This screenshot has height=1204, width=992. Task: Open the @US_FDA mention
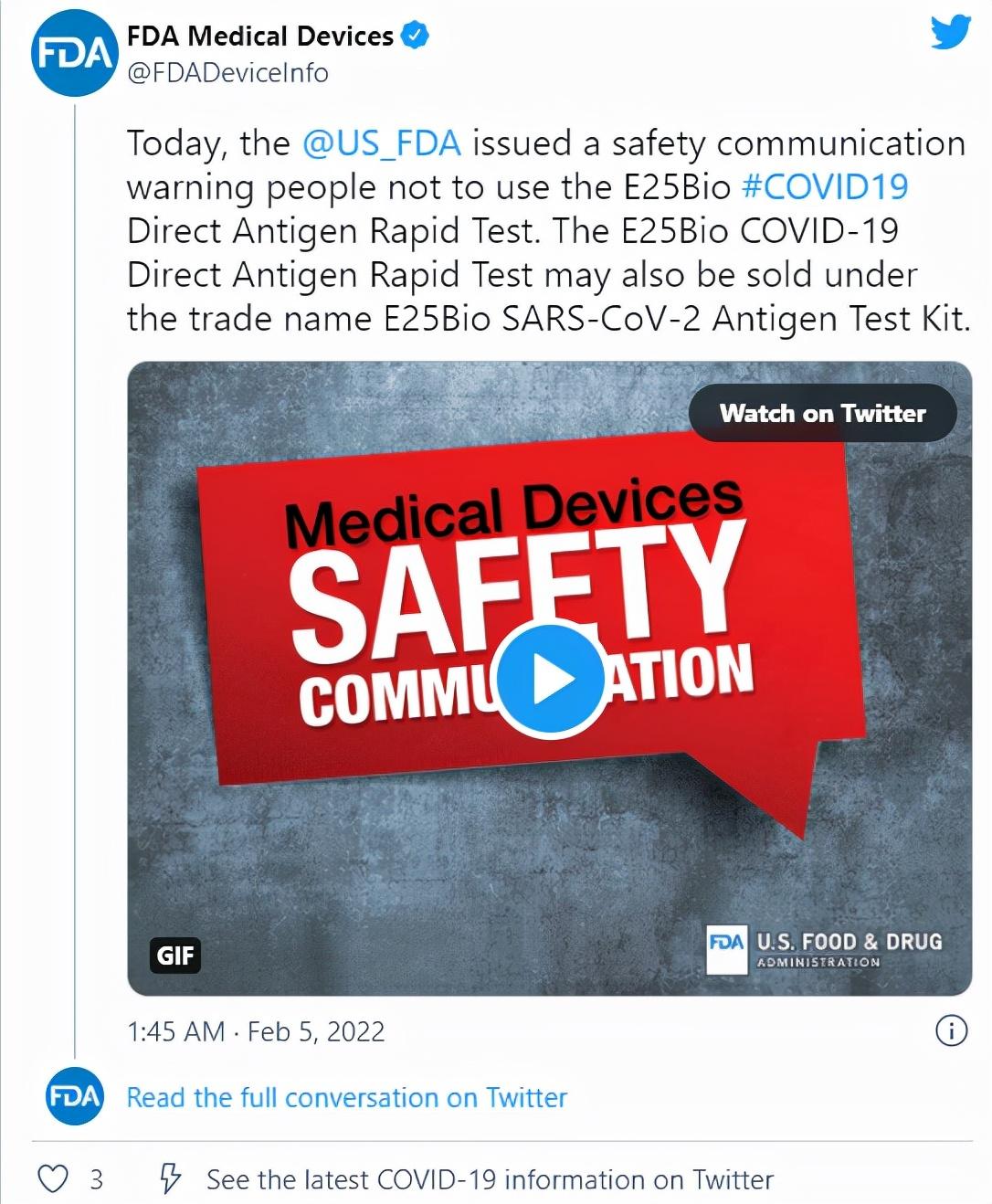point(381,143)
